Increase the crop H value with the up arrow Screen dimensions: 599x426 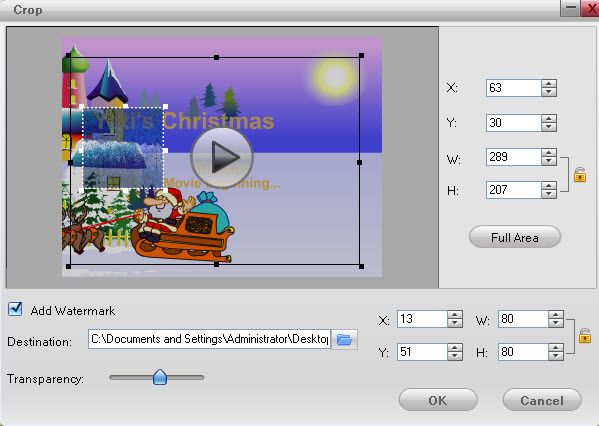pyautogui.click(x=549, y=186)
